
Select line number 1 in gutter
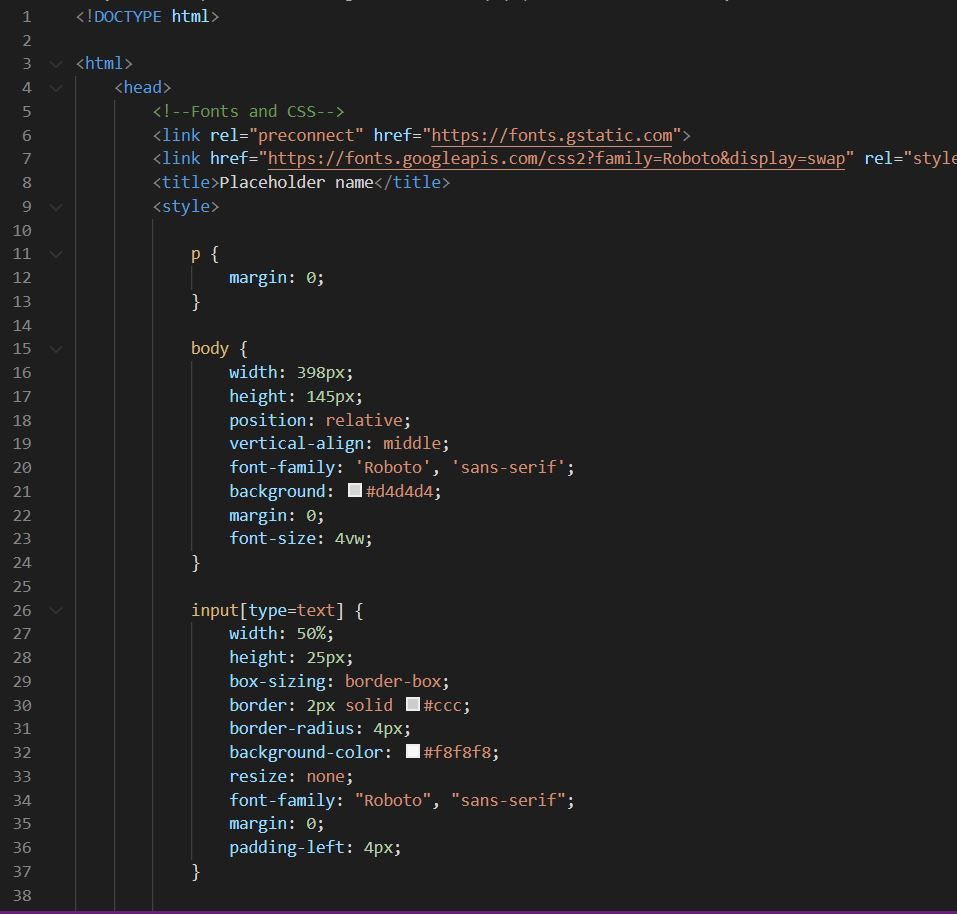[26, 16]
